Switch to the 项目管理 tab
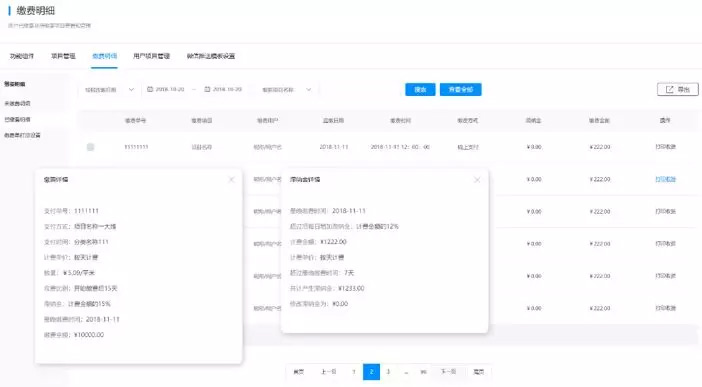702x387 pixels. click(63, 56)
